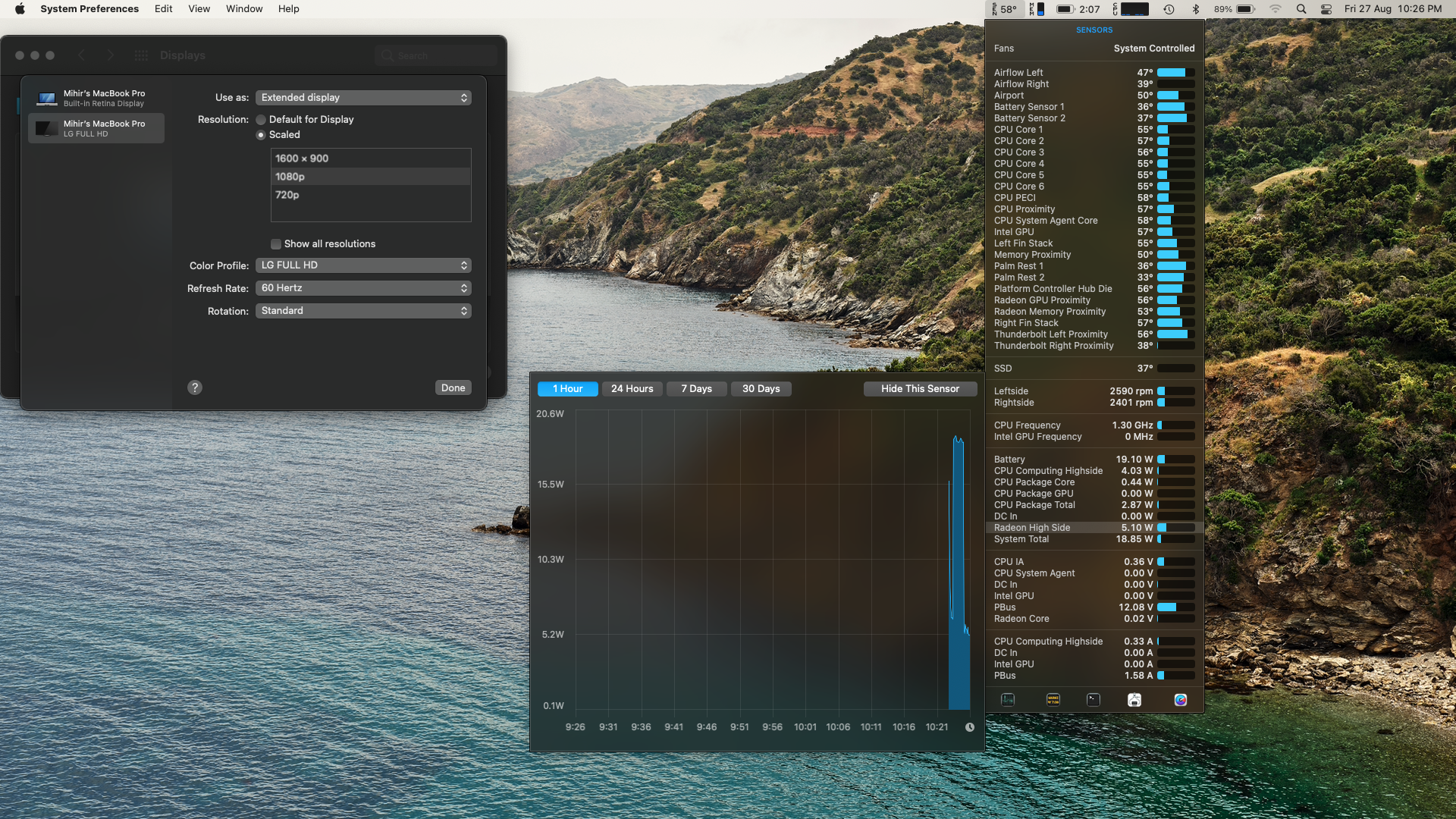Select the 24 Hours time range tab
The image size is (1456, 819).
[x=632, y=388]
